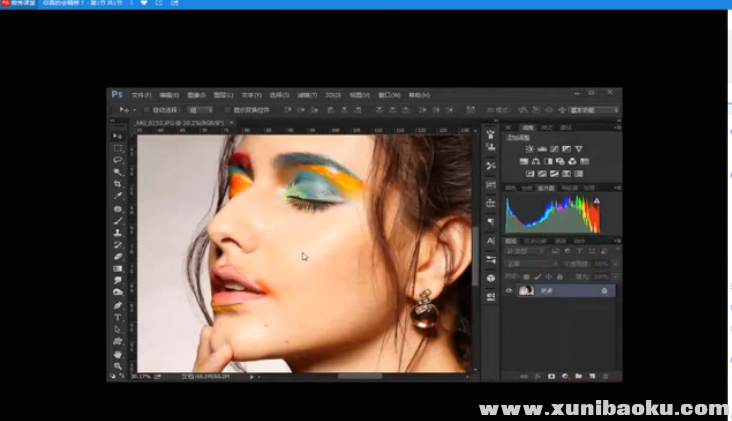
Task: Select the Horizontal Type tool
Action: [x=118, y=317]
